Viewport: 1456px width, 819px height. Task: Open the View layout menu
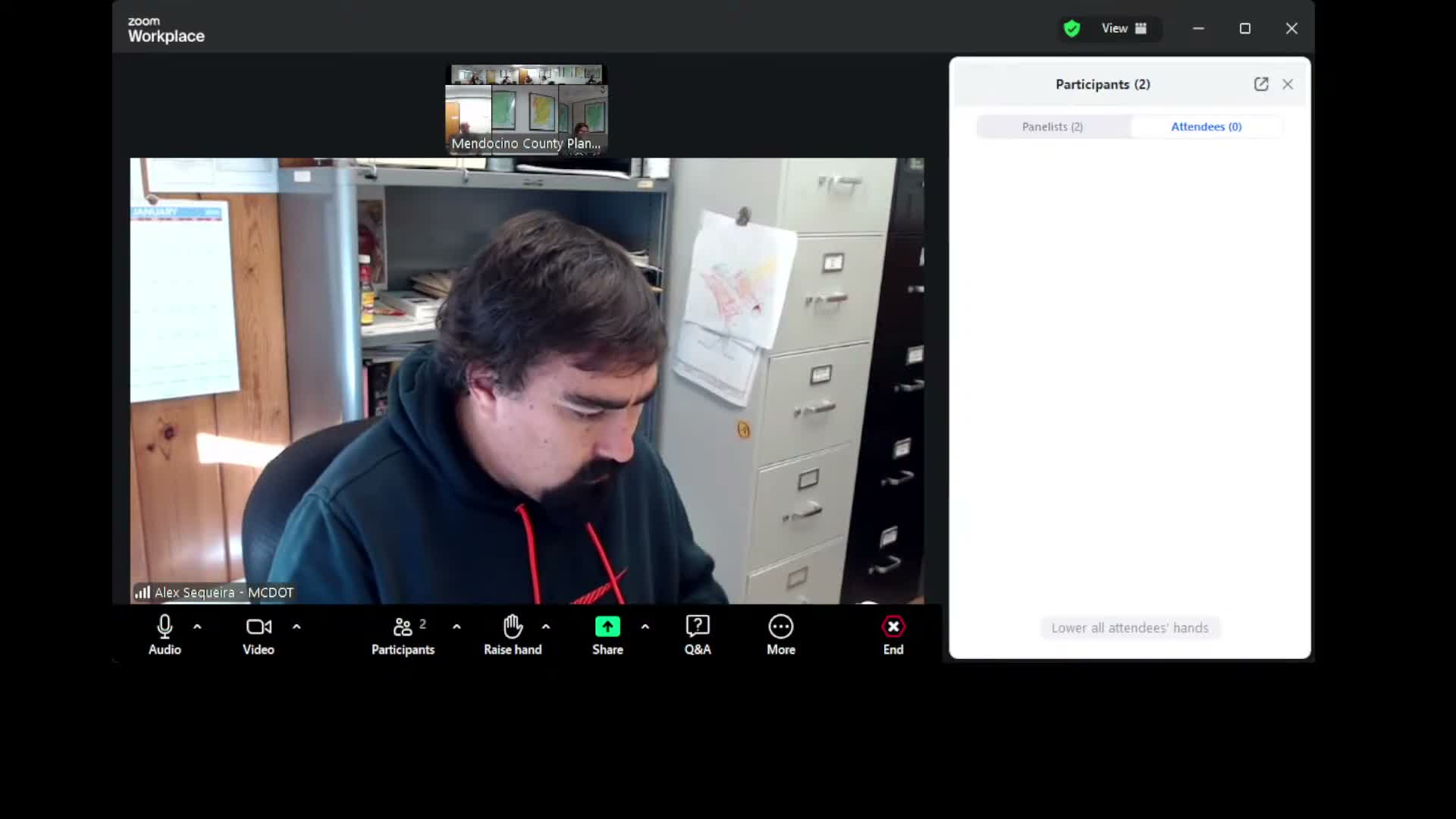tap(1124, 29)
